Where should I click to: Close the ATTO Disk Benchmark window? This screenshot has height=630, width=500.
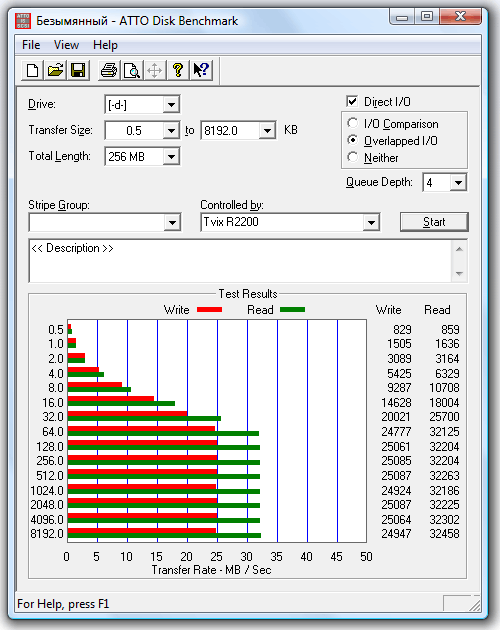[461, 16]
